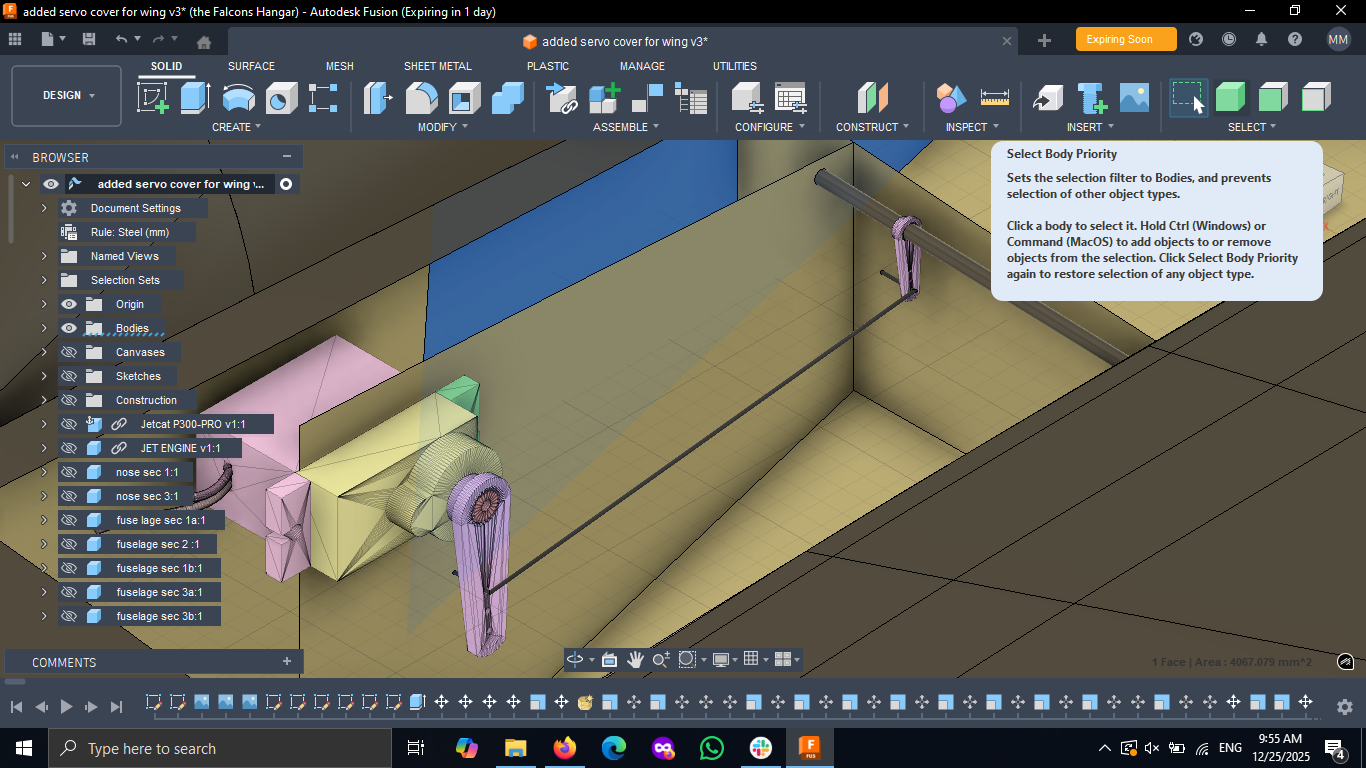Open the Zoom tool in navigation bar
The height and width of the screenshot is (768, 1366).
click(x=660, y=660)
